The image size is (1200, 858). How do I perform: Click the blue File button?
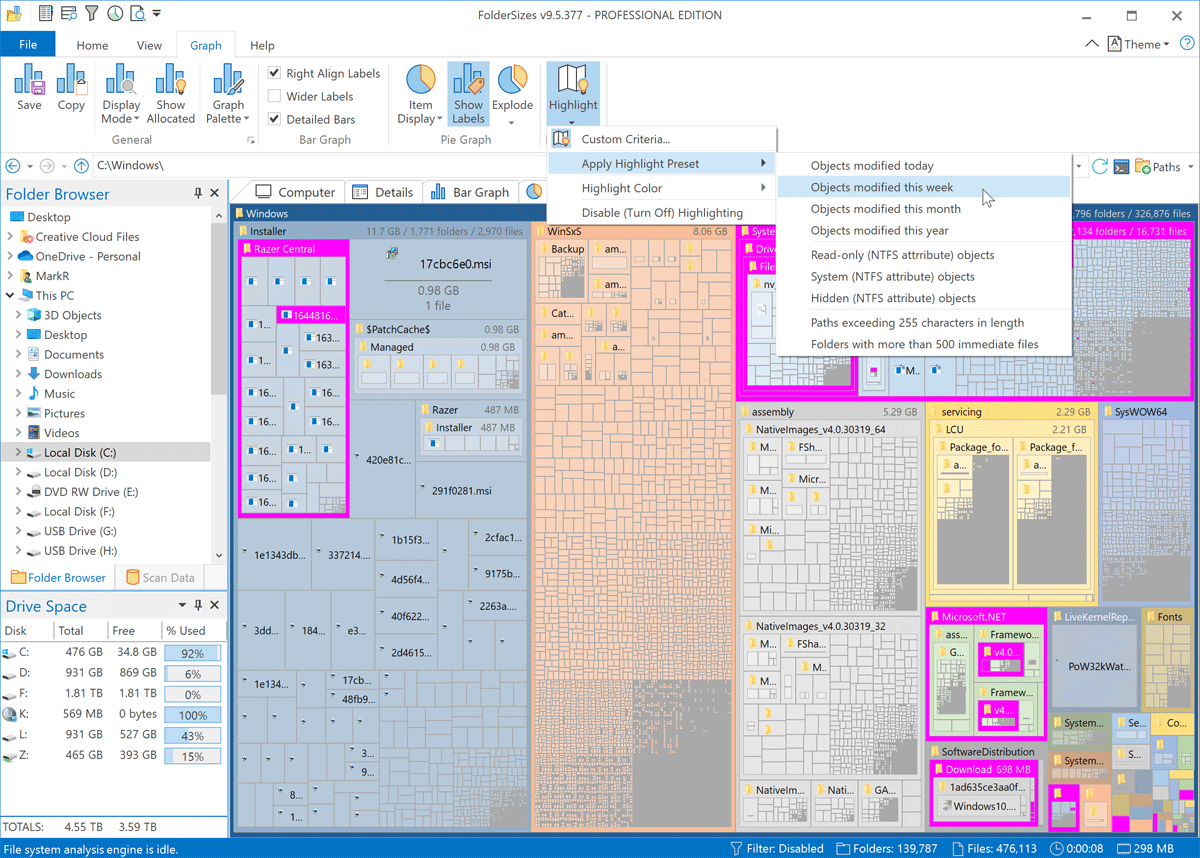(28, 45)
